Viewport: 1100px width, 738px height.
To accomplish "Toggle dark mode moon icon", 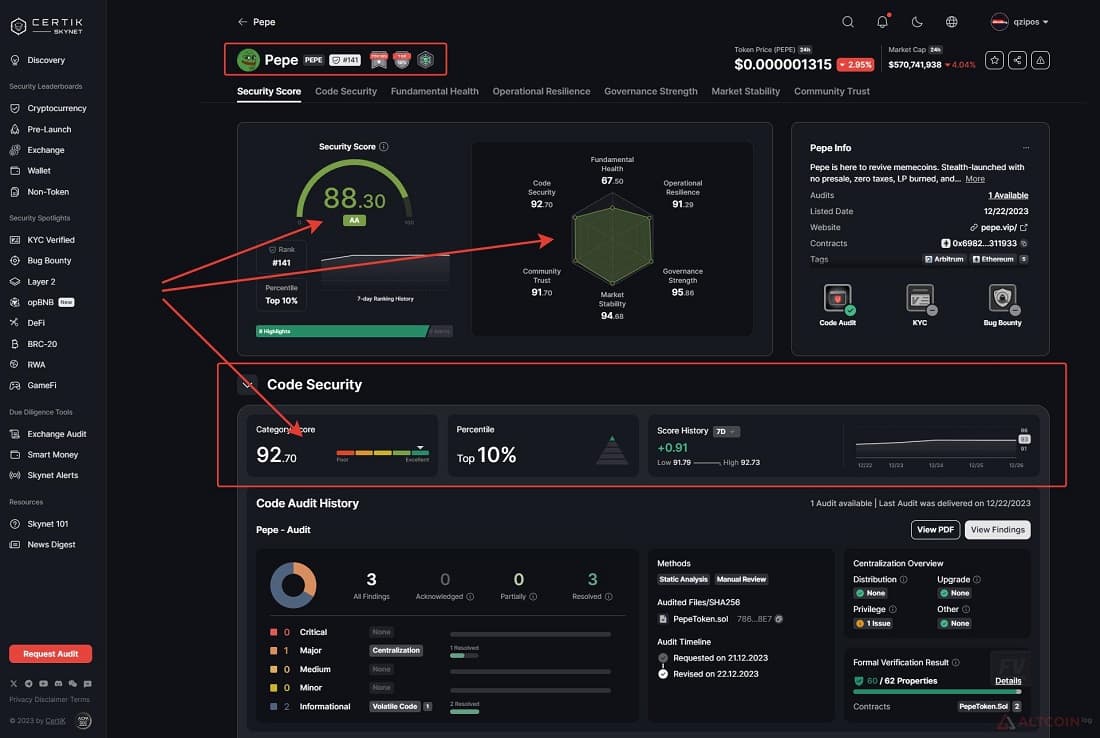I will pyautogui.click(x=917, y=22).
